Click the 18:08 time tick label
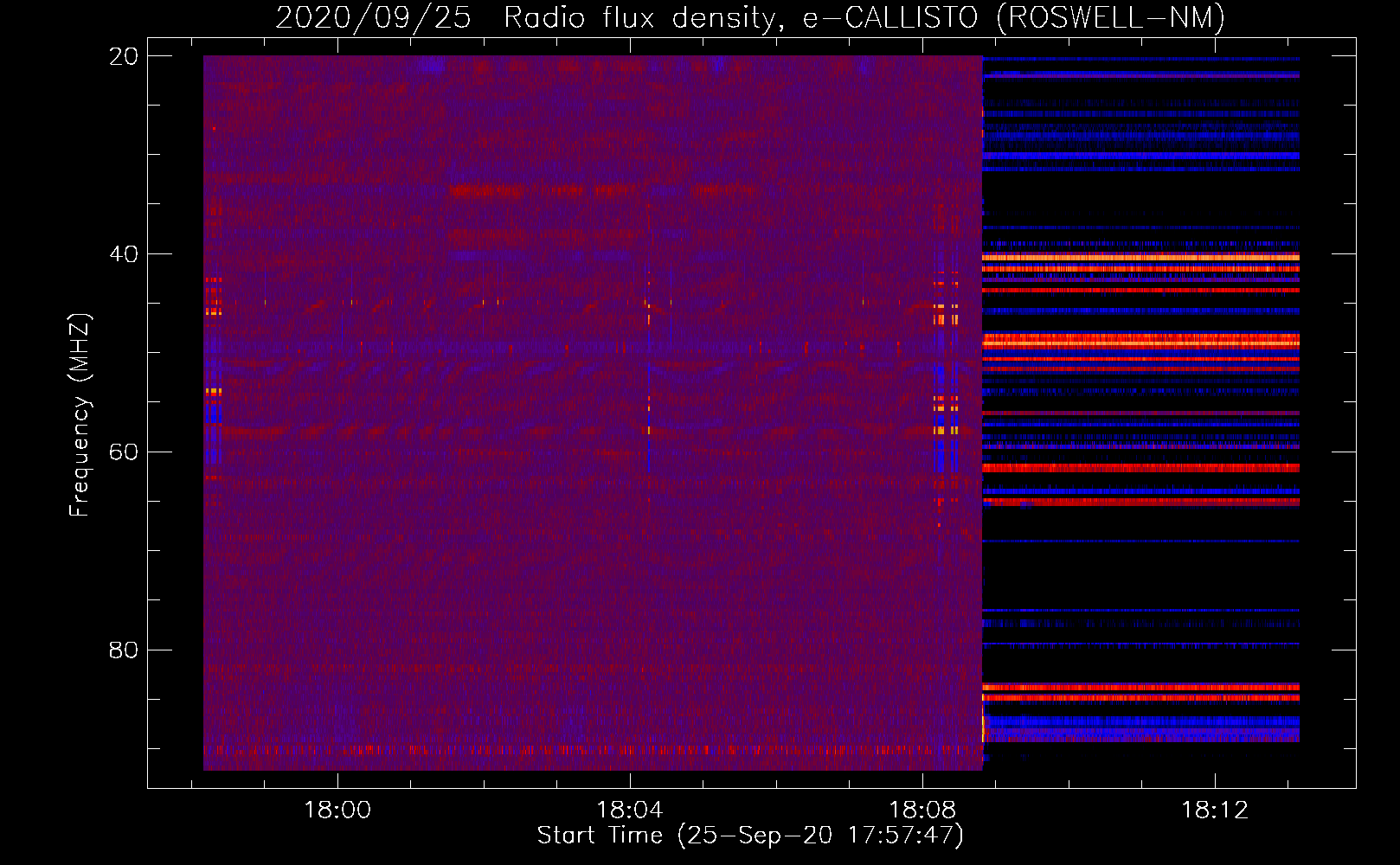 point(922,810)
